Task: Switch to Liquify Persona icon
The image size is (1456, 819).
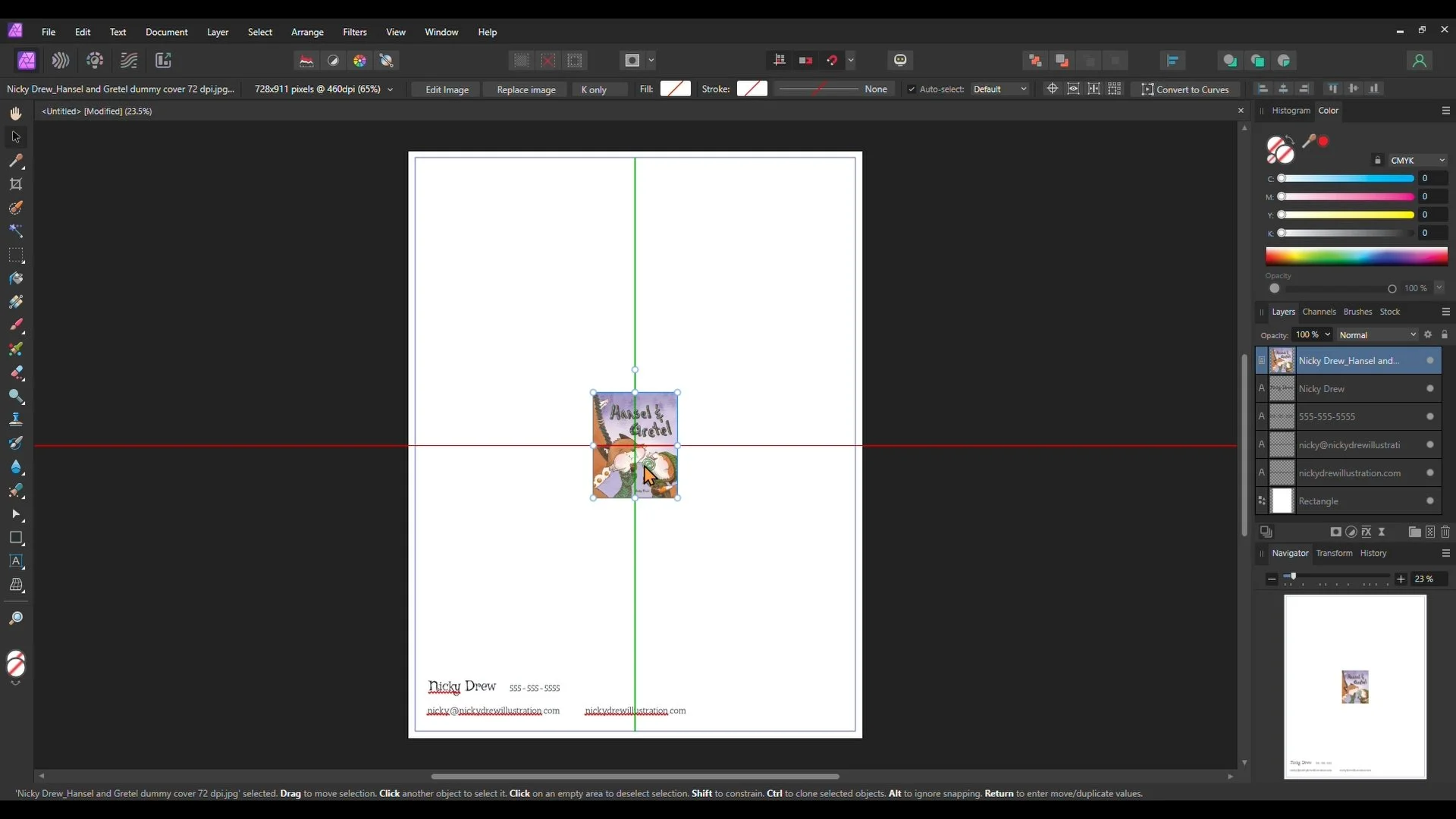Action: coord(61,61)
